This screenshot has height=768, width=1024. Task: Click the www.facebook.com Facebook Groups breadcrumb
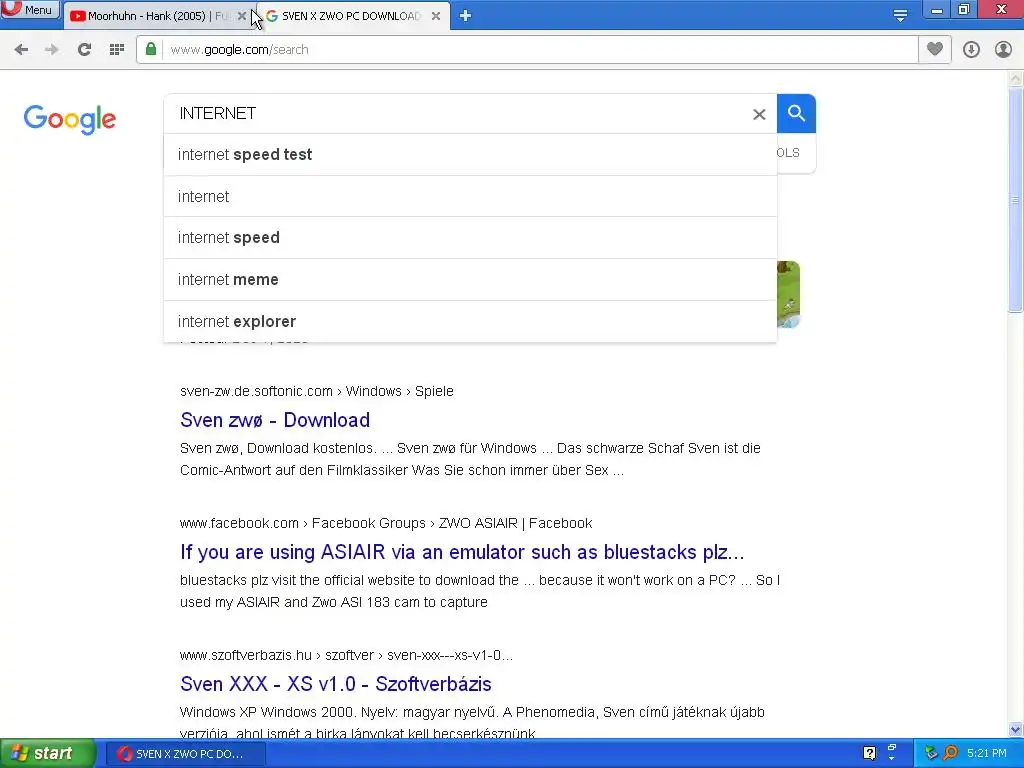pos(386,523)
